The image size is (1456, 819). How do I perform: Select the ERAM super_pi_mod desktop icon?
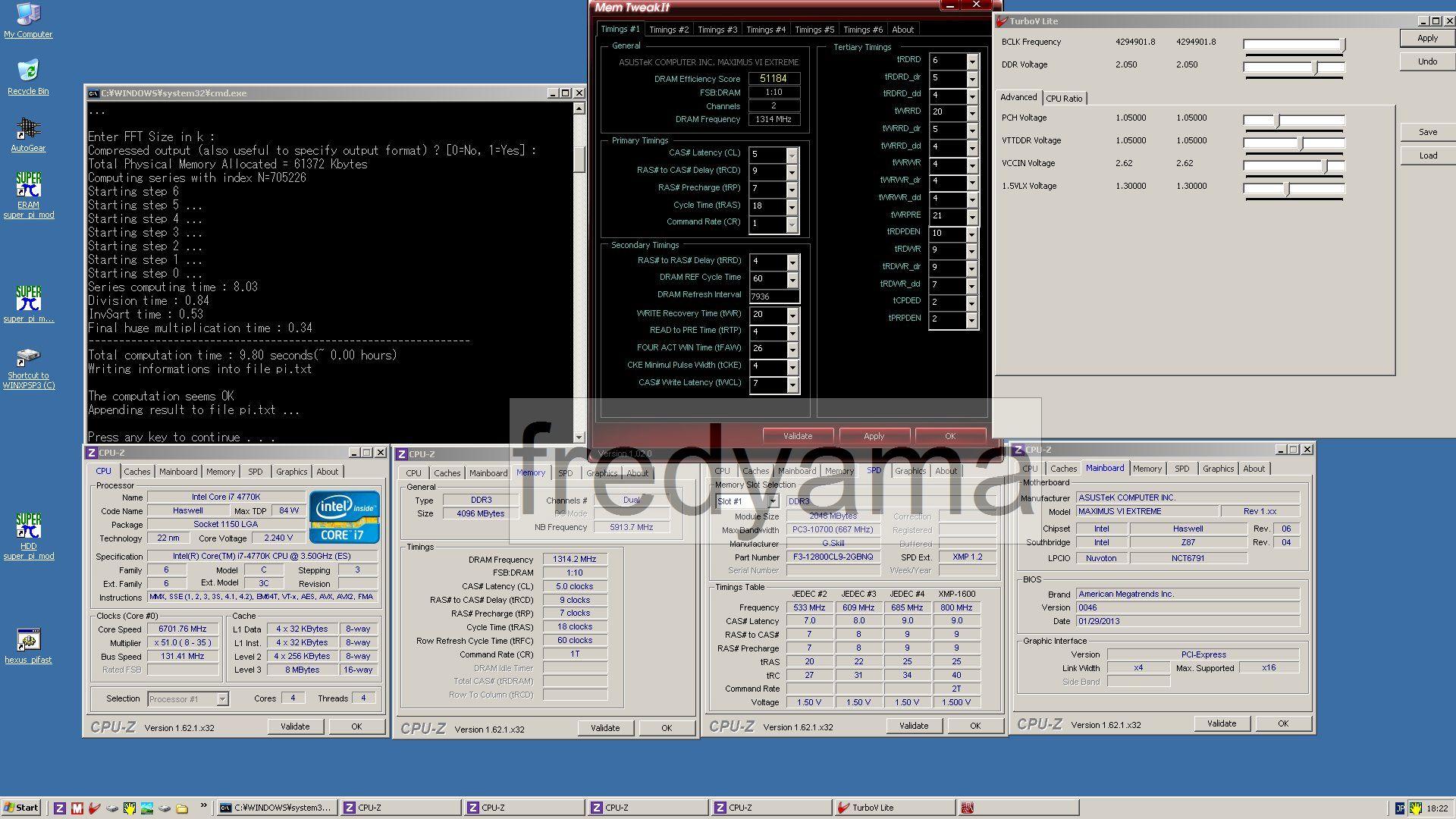coord(28,195)
